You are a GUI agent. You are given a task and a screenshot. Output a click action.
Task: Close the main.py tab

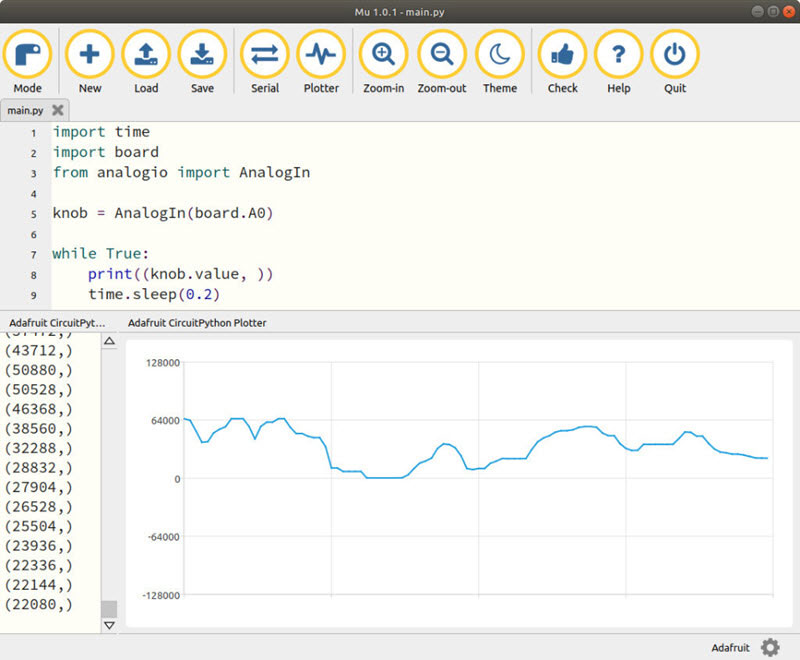tap(58, 110)
